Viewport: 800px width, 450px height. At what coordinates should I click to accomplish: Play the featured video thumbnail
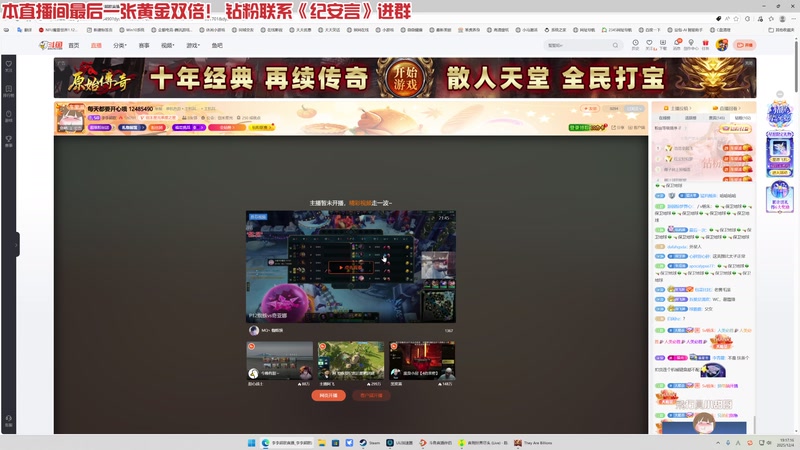(351, 267)
